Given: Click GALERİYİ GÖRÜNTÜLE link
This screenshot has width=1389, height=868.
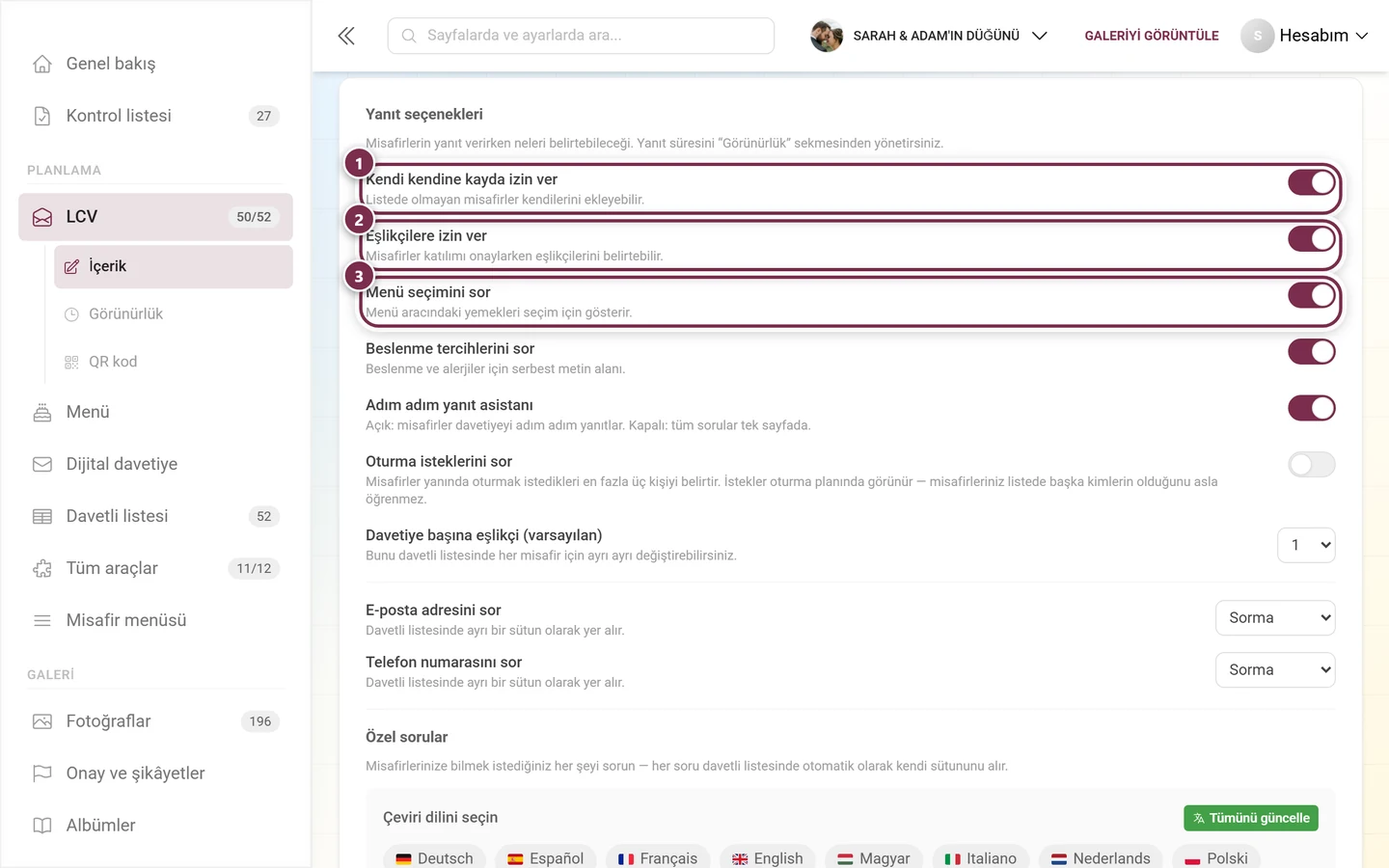Looking at the screenshot, I should coord(1152,36).
